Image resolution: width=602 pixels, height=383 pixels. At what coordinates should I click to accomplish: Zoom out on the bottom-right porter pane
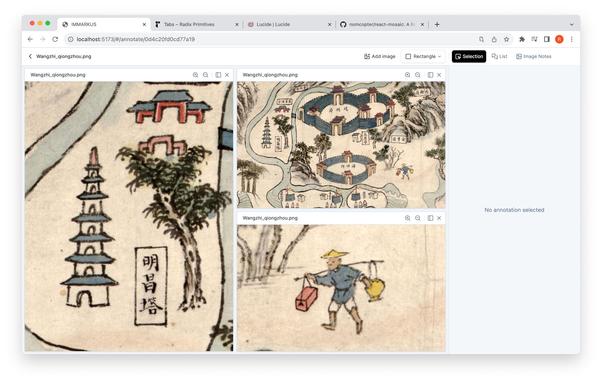[418, 218]
